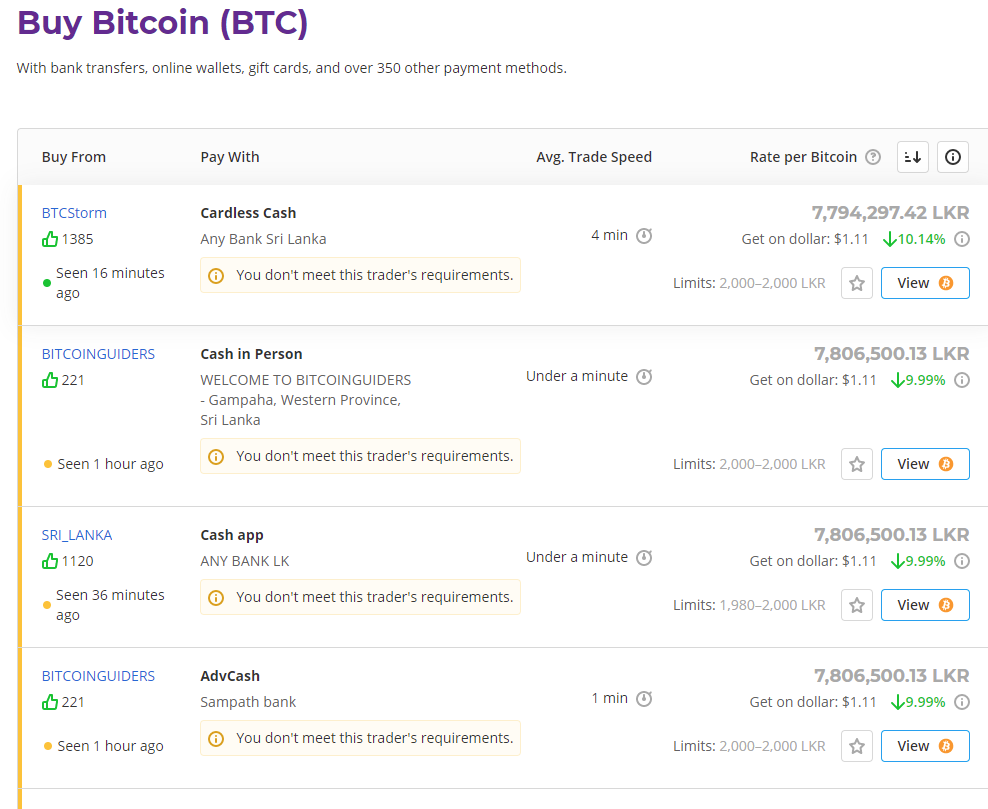Star the AdvCash Sampath bank offer

pyautogui.click(x=857, y=746)
